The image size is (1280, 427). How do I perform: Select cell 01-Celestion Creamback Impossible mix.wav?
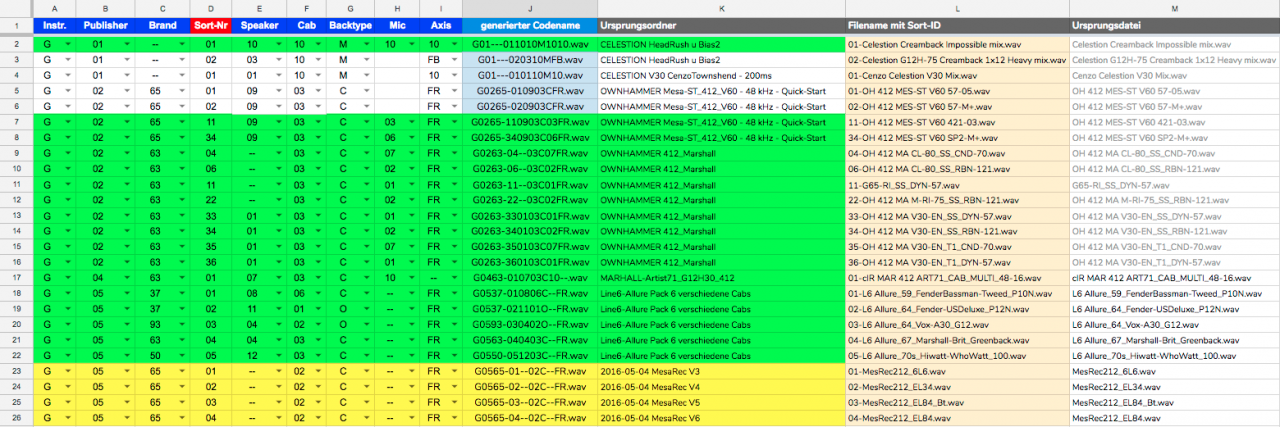click(x=956, y=45)
